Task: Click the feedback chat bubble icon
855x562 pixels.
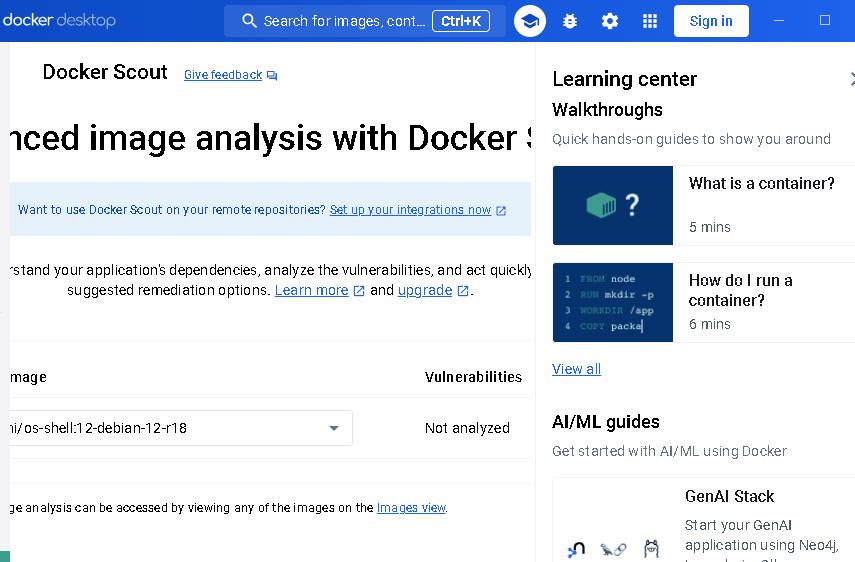Action: [272, 76]
